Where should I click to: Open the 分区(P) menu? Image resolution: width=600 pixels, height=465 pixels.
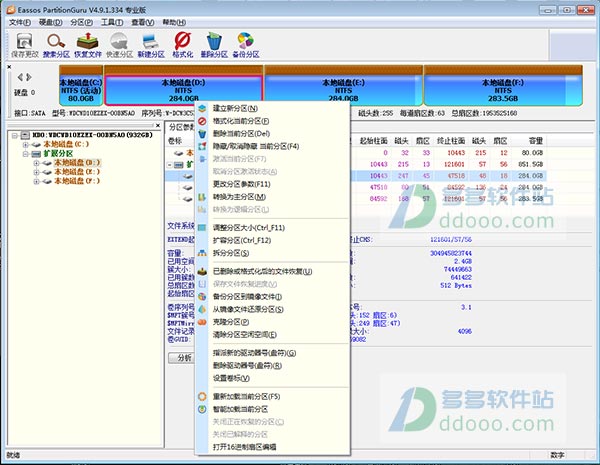pyautogui.click(x=82, y=23)
